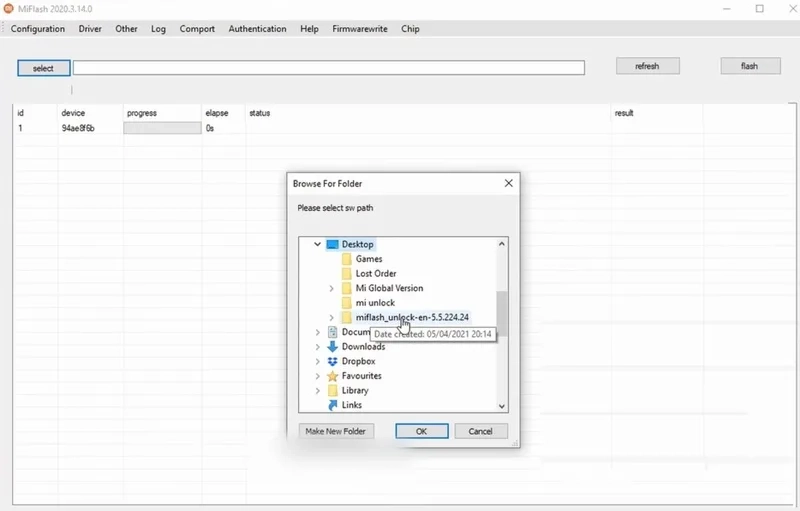
Task: Select the Downloads folder
Action: click(363, 347)
